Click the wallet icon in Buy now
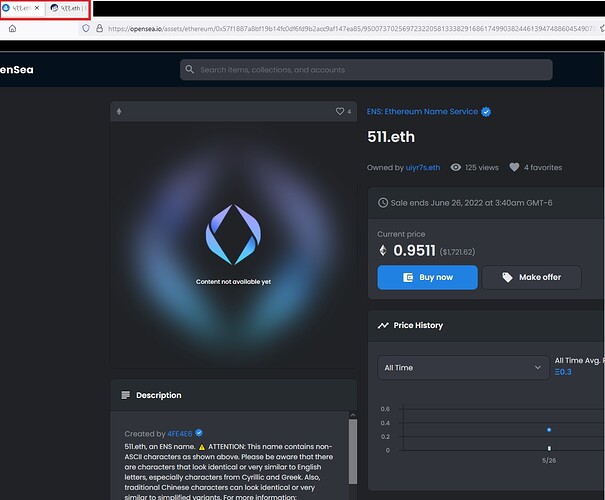The width and height of the screenshot is (605, 500). click(408, 277)
